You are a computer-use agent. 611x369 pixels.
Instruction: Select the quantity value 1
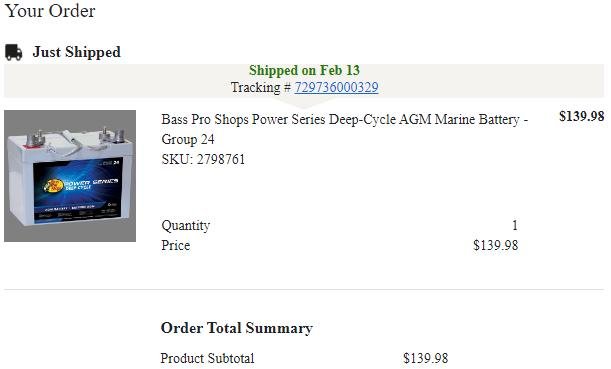[x=515, y=225]
